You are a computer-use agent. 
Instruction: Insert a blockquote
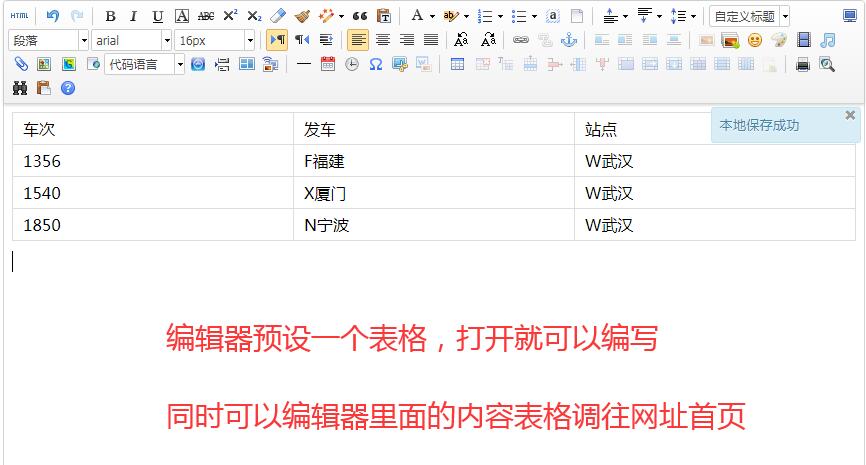tap(360, 17)
